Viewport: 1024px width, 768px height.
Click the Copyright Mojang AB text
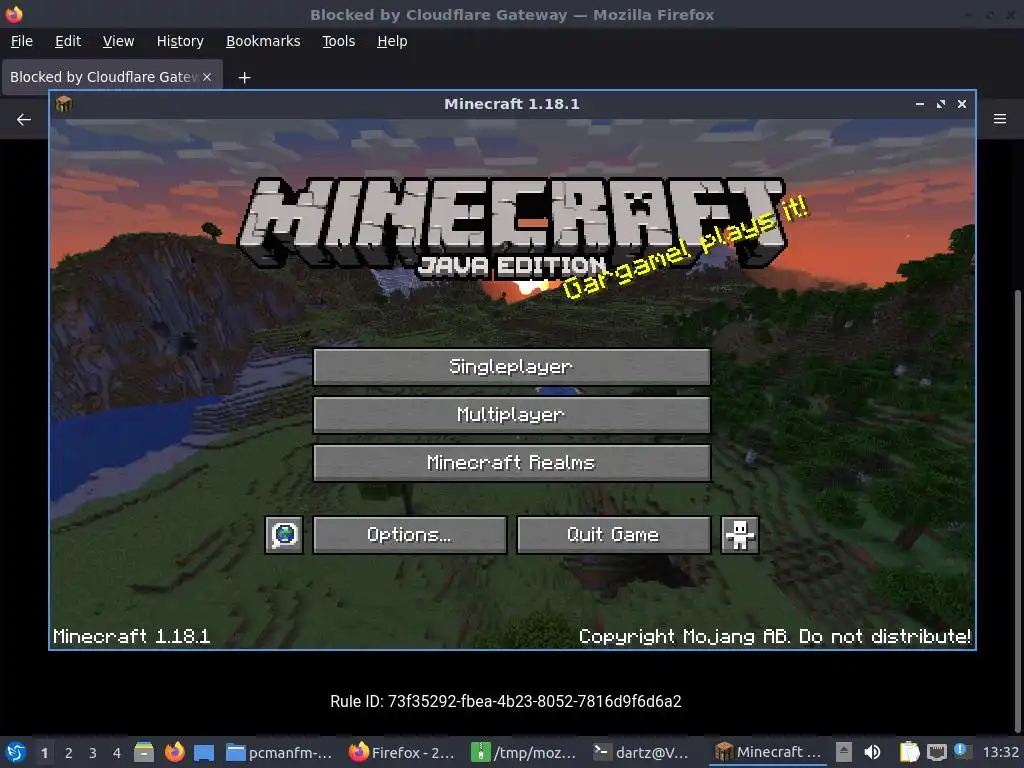[775, 636]
